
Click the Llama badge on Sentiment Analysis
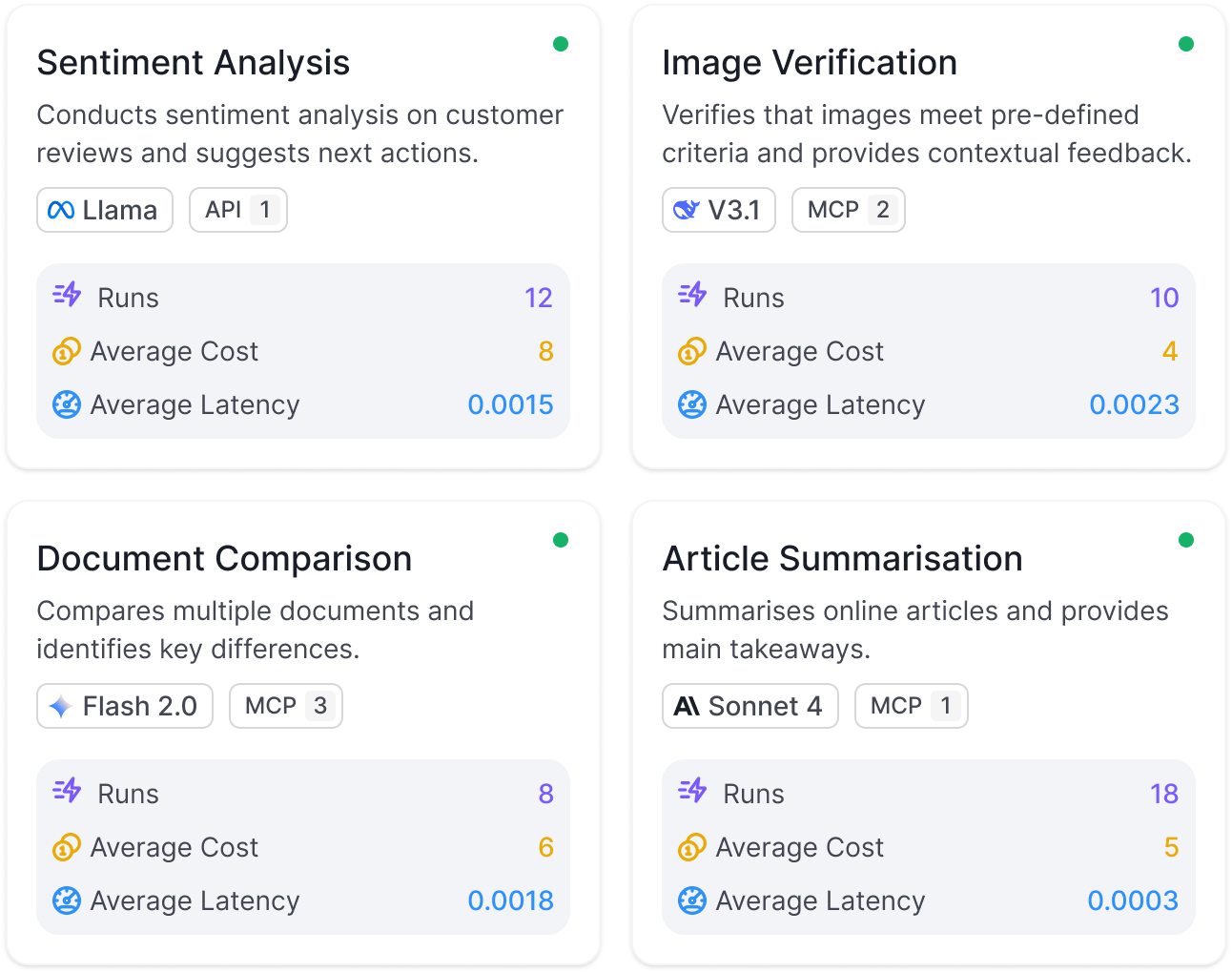click(104, 210)
